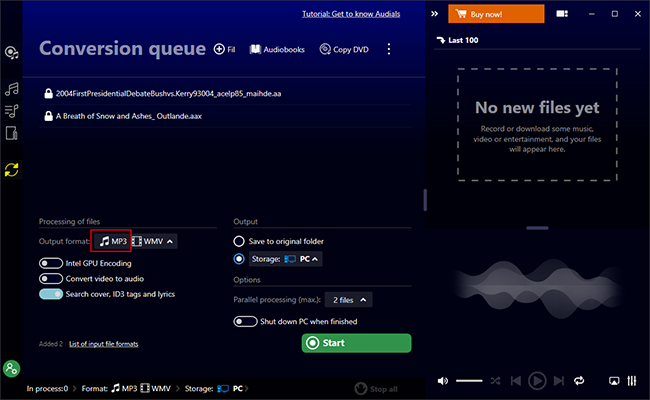The image size is (650, 400).
Task: Toggle Intel GPU Encoding switch
Action: tap(51, 263)
